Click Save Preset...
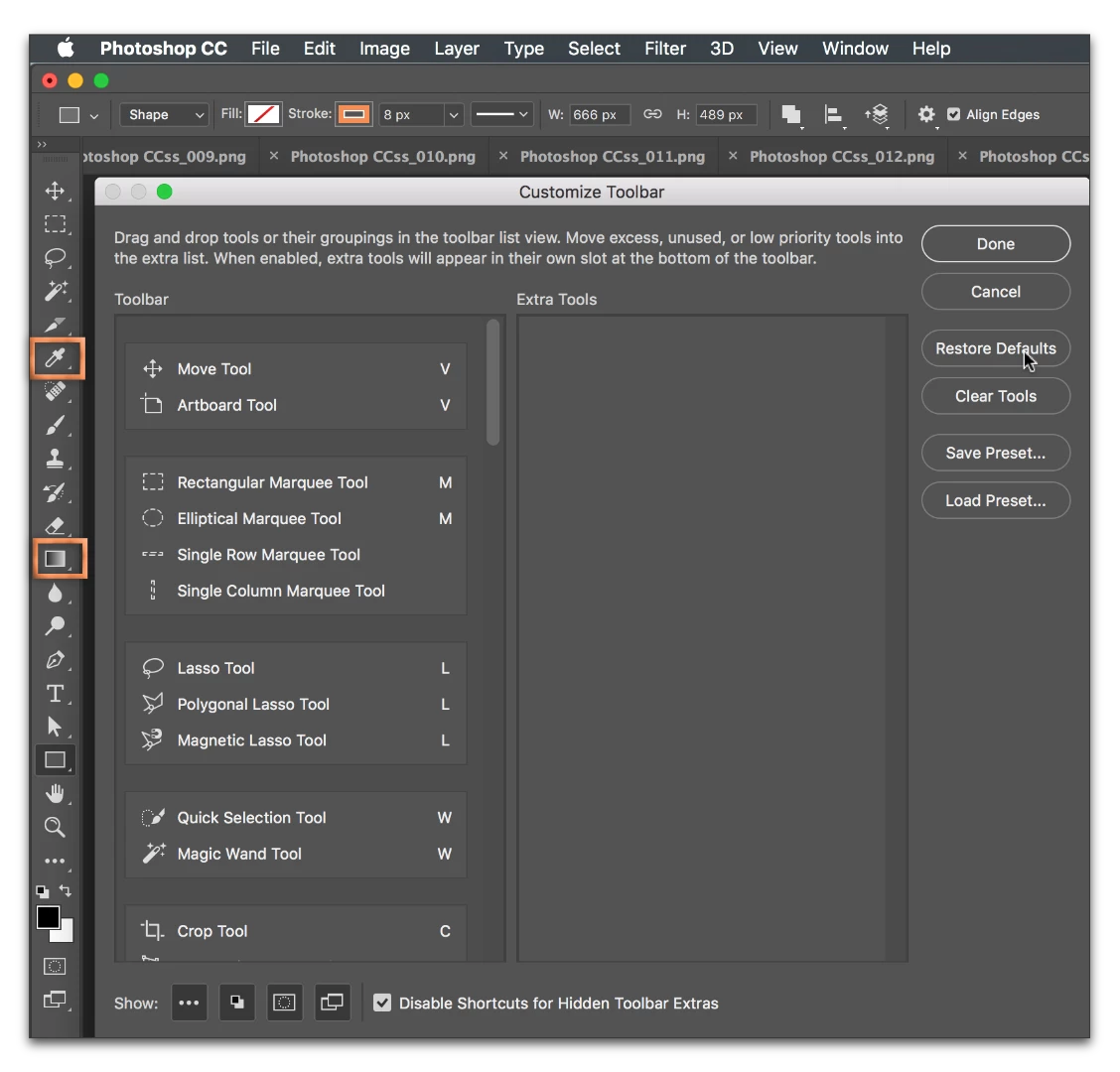The image size is (1120, 1072). coord(996,453)
